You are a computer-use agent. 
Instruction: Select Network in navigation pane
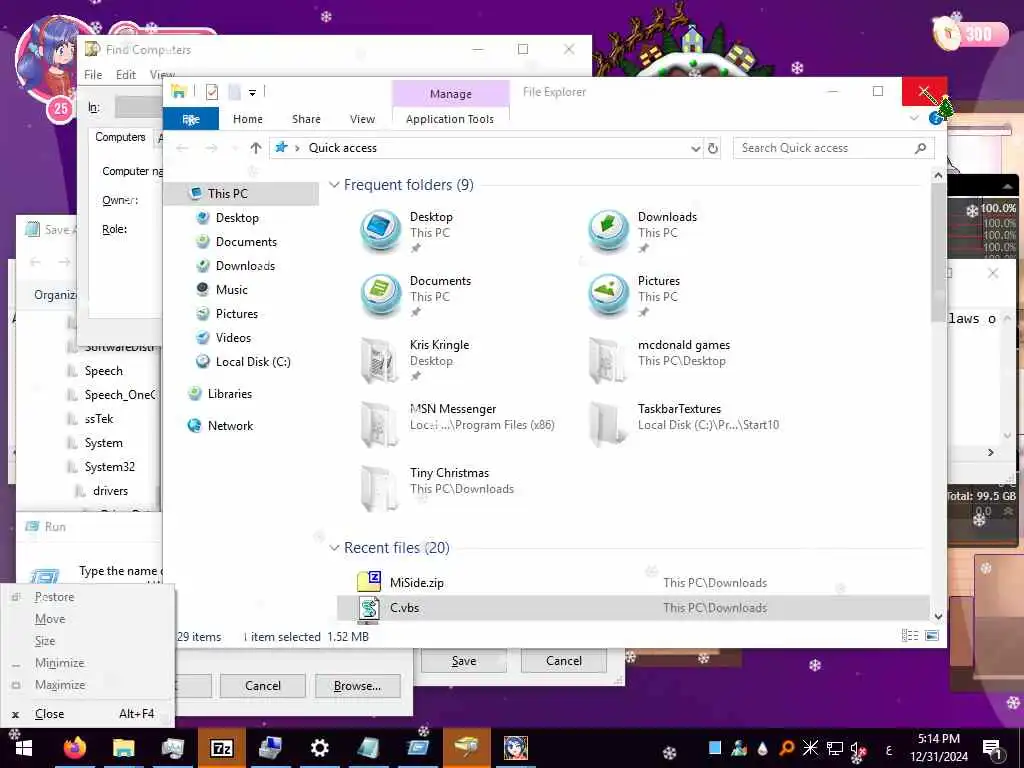tap(230, 426)
